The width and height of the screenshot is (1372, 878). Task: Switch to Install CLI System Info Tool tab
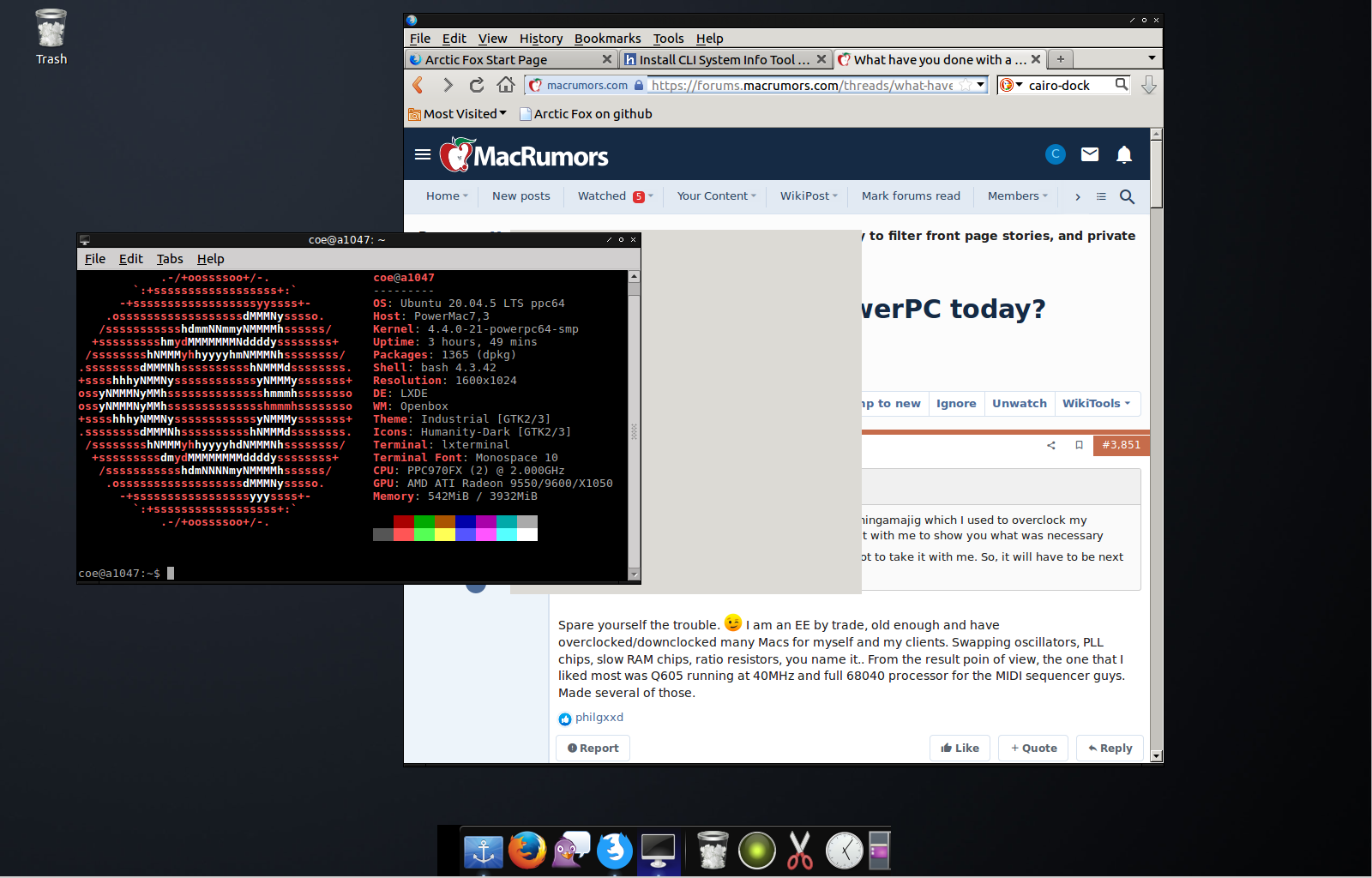(x=725, y=59)
